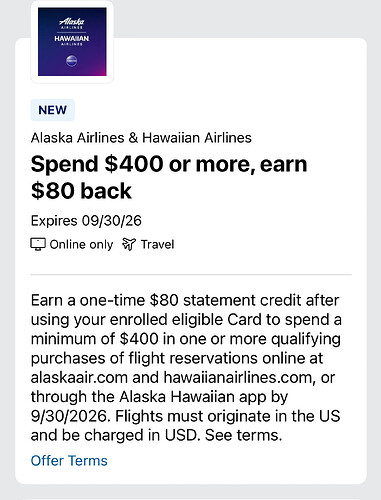381x500 pixels.
Task: Tap the Spend $400 or more headline
Action: (x=169, y=177)
